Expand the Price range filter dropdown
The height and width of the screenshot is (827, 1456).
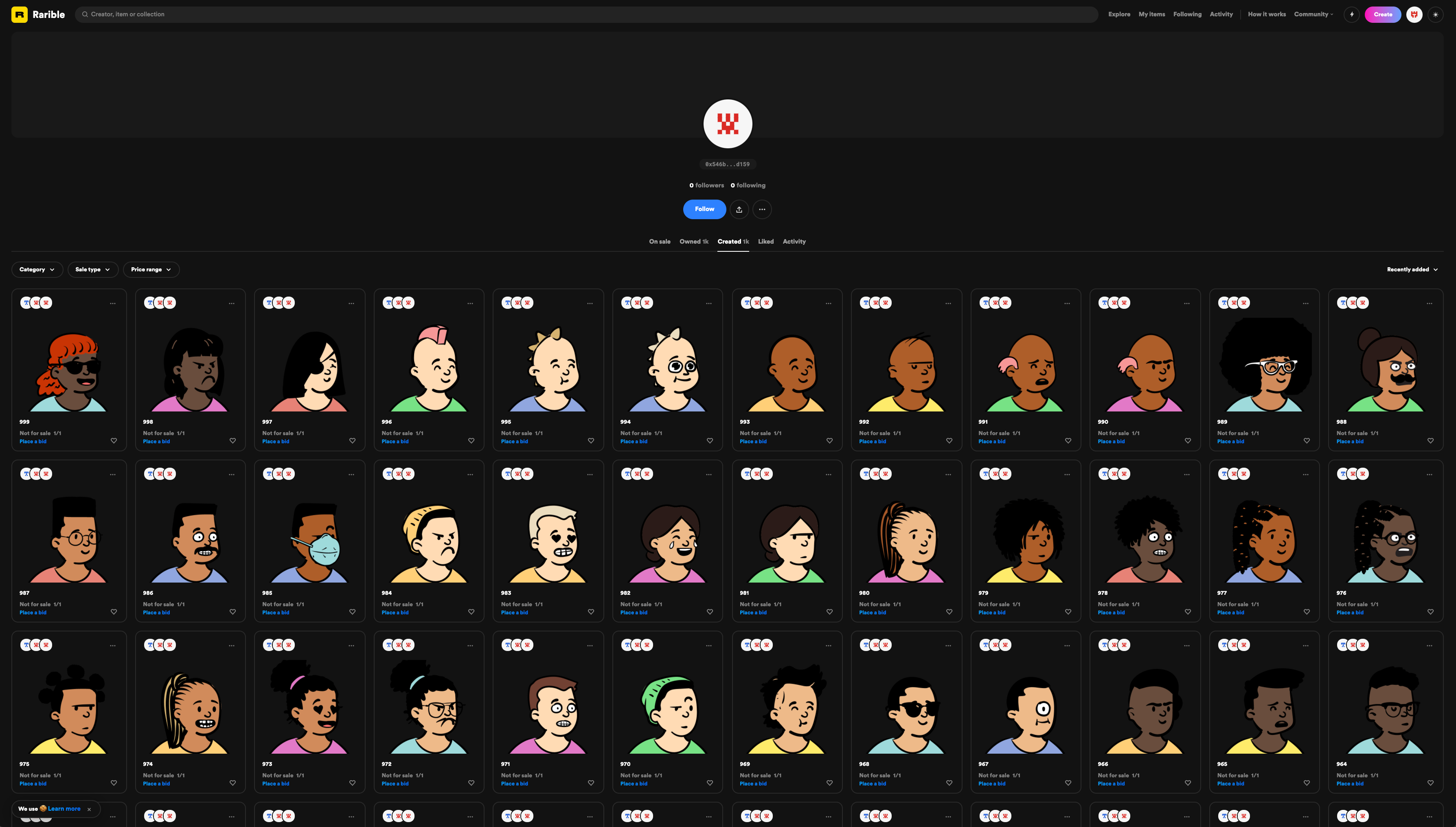(151, 269)
